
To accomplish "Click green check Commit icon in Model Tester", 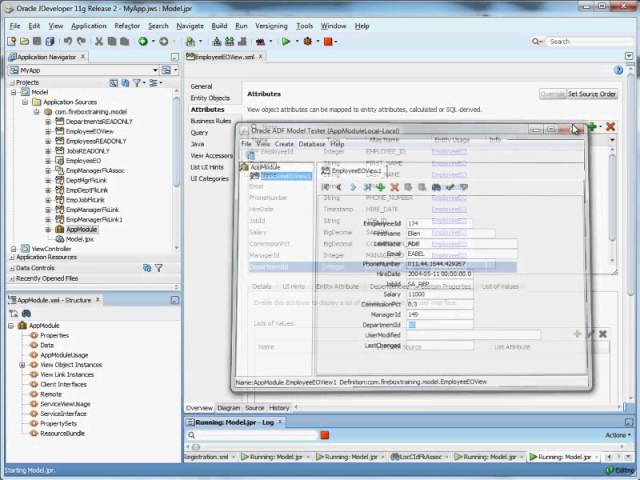I will (x=450, y=187).
